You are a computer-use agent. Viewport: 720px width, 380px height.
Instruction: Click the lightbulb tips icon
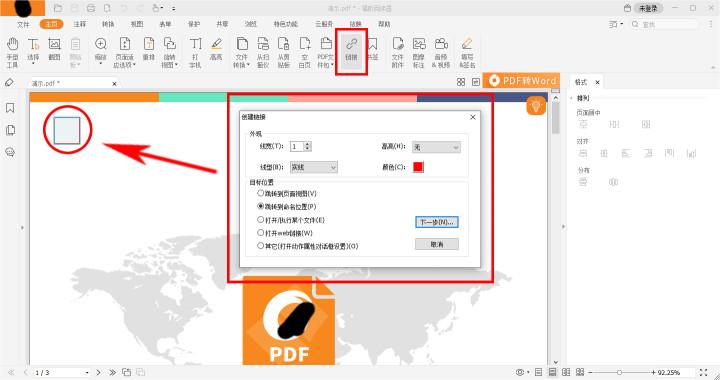pos(536,106)
